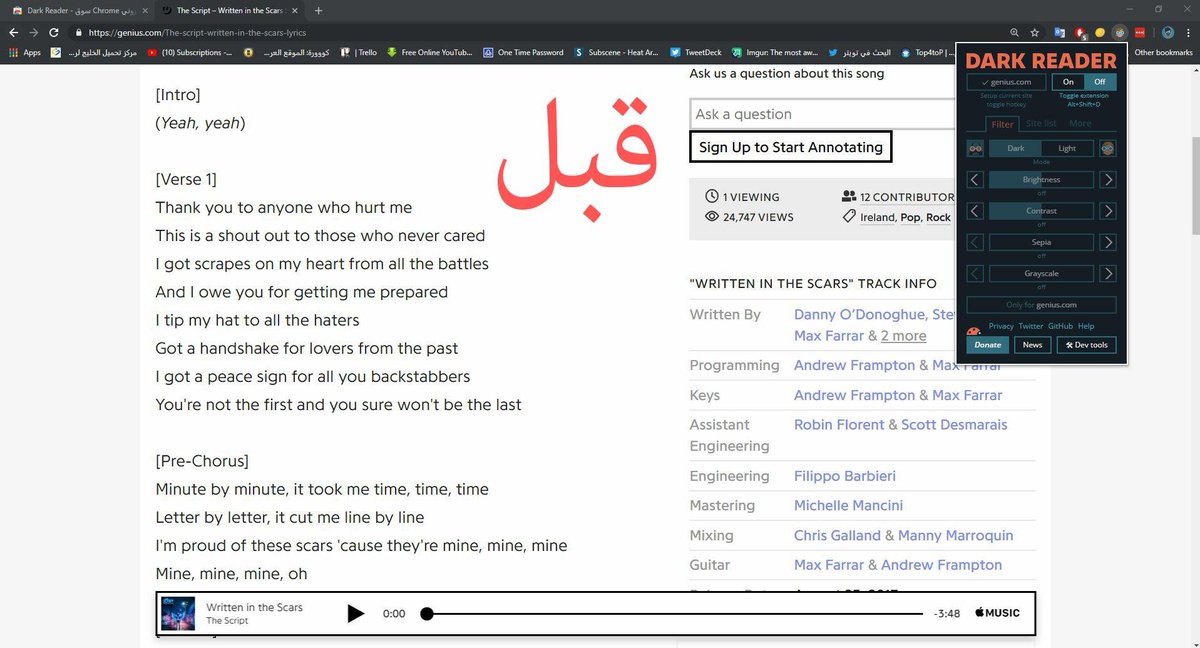Open the new tab plus button

(318, 10)
